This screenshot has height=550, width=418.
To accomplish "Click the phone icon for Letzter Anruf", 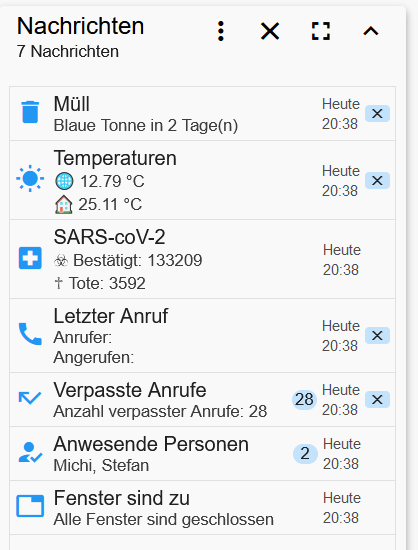I will pos(30,334).
